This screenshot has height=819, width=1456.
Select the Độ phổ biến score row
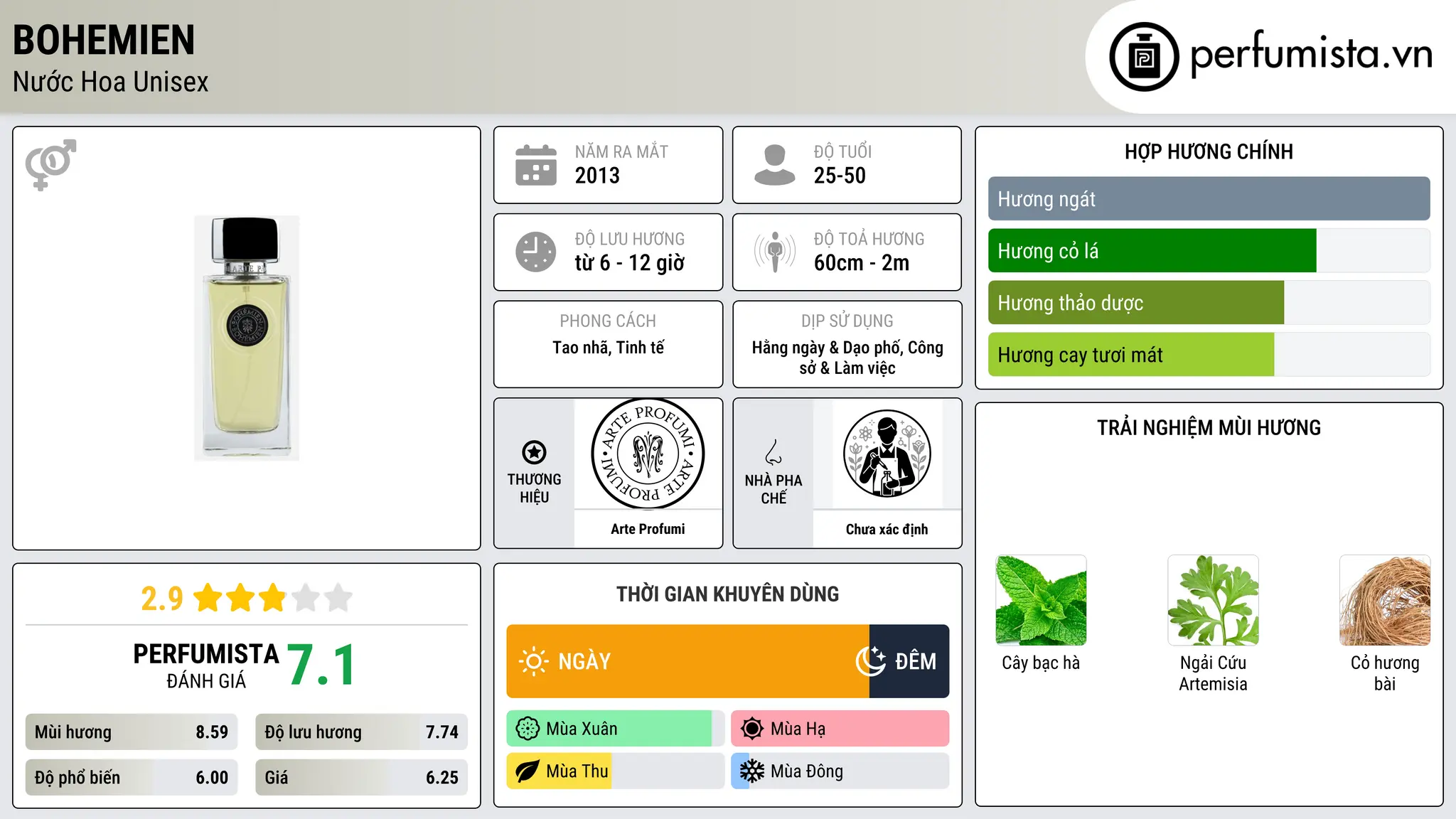point(132,778)
